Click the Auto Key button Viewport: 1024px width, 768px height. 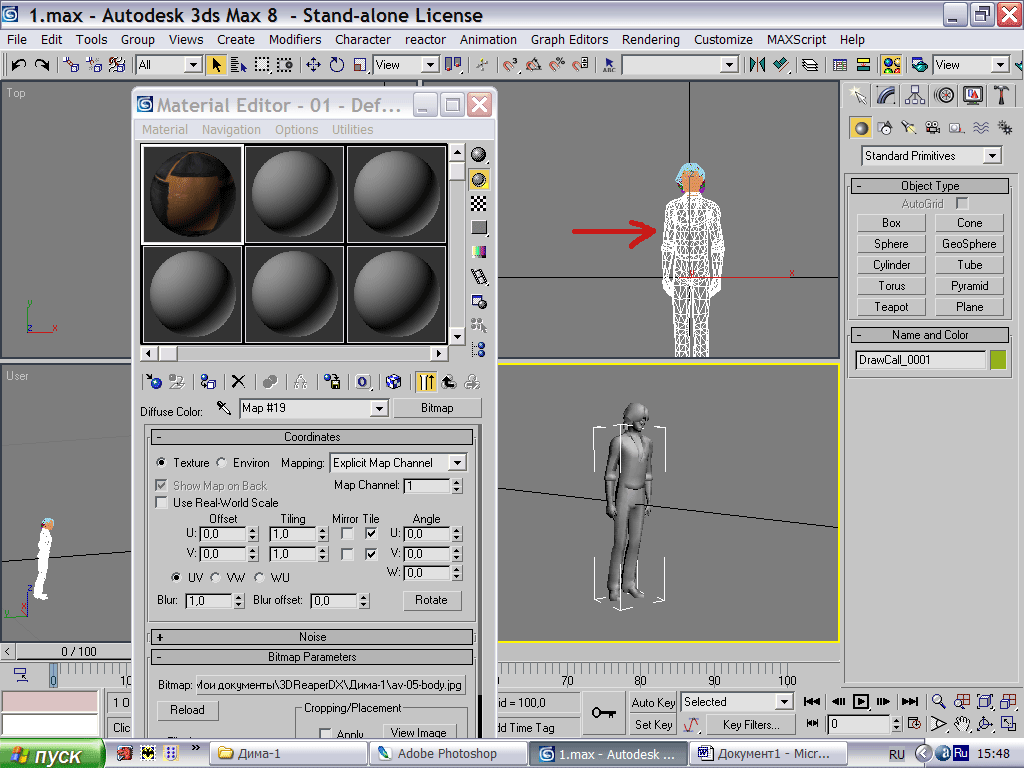[653, 703]
